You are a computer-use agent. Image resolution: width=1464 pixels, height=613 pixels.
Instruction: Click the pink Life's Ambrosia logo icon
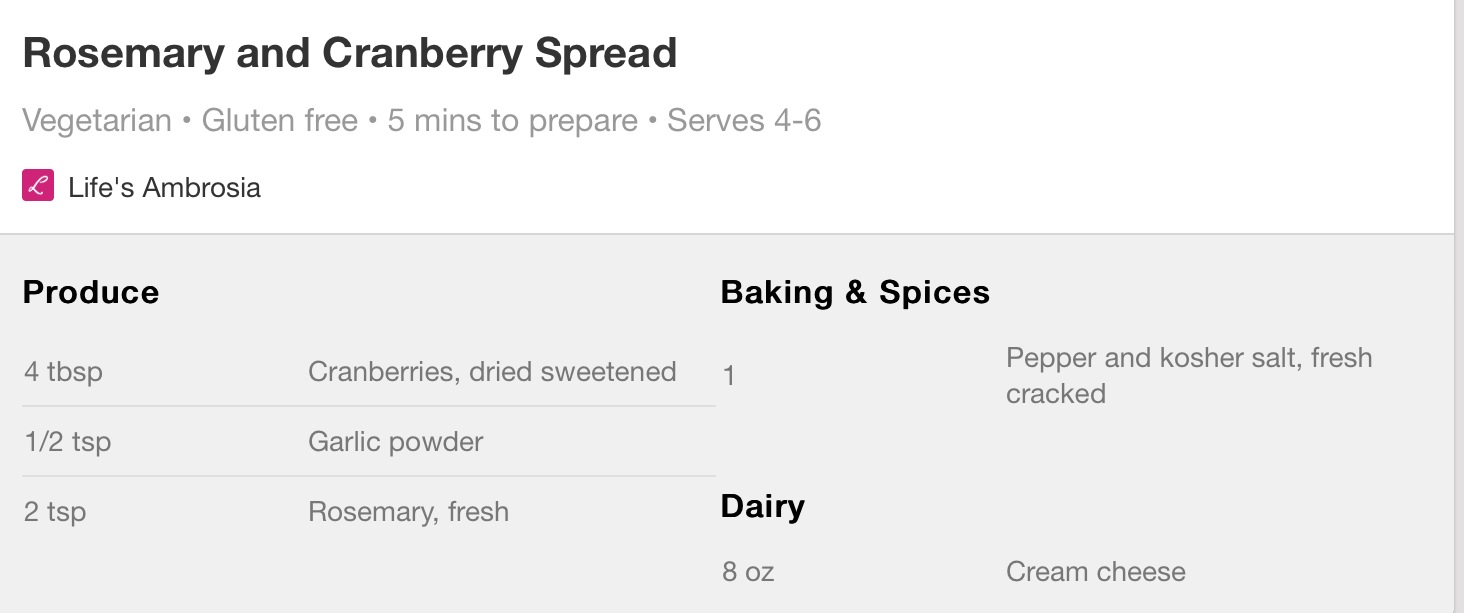pos(38,186)
